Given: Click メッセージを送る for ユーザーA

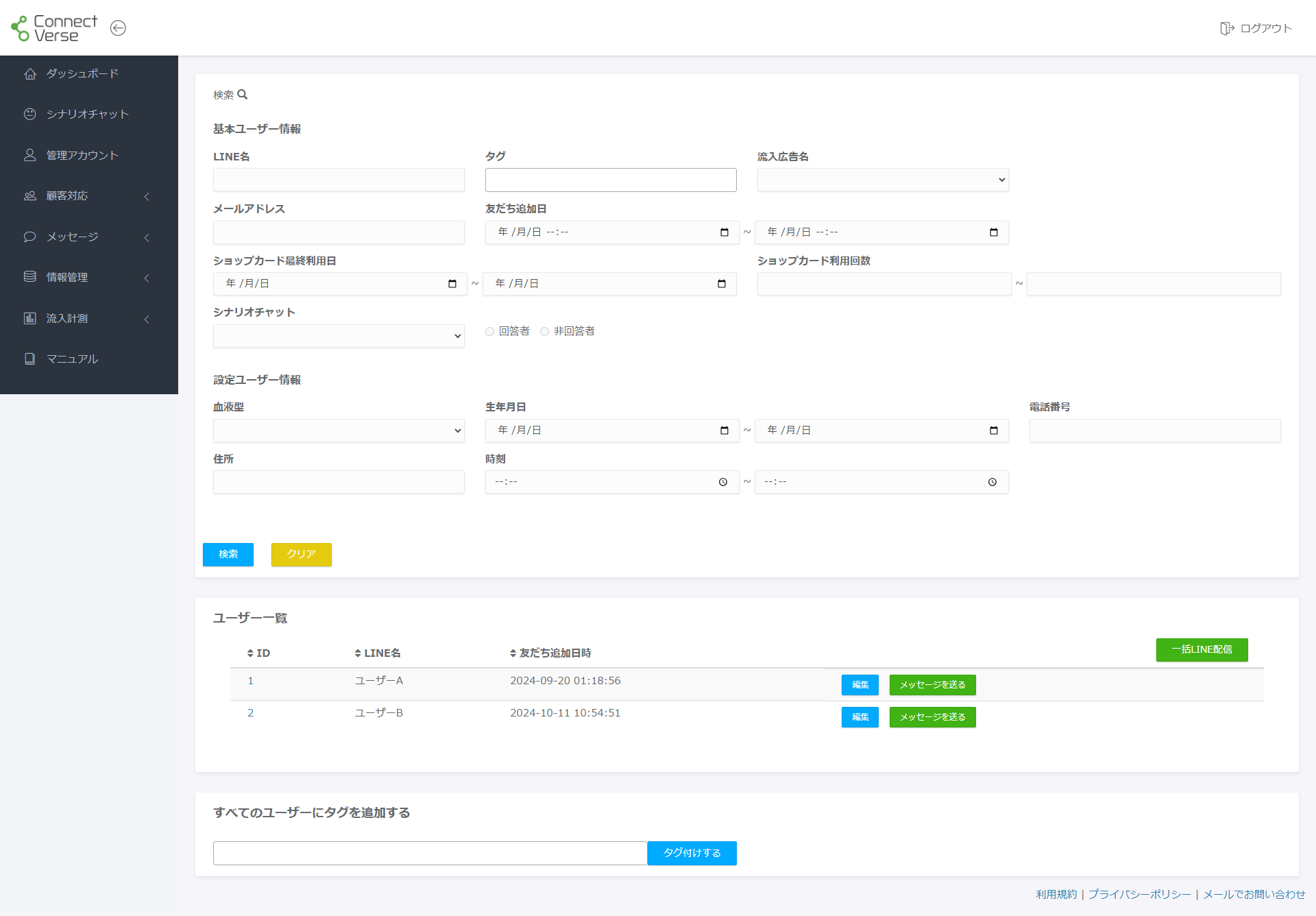Looking at the screenshot, I should click(933, 685).
